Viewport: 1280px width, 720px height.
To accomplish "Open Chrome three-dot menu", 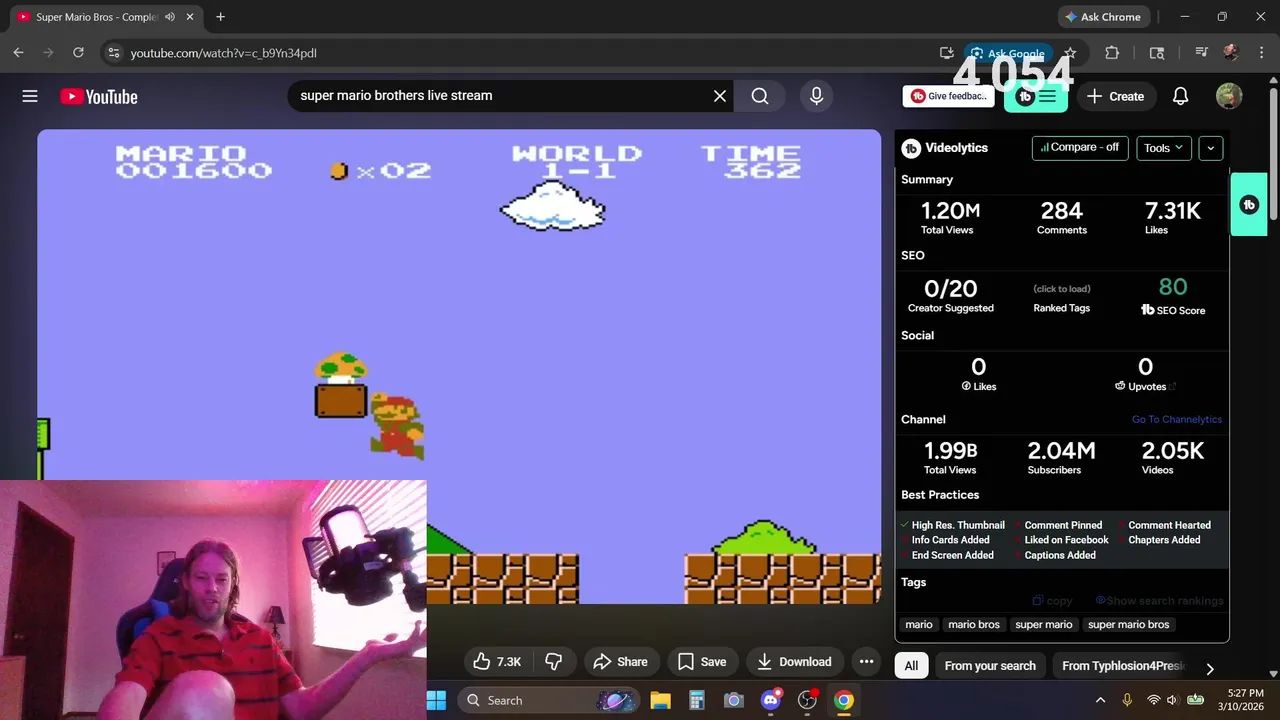I will [x=1260, y=53].
